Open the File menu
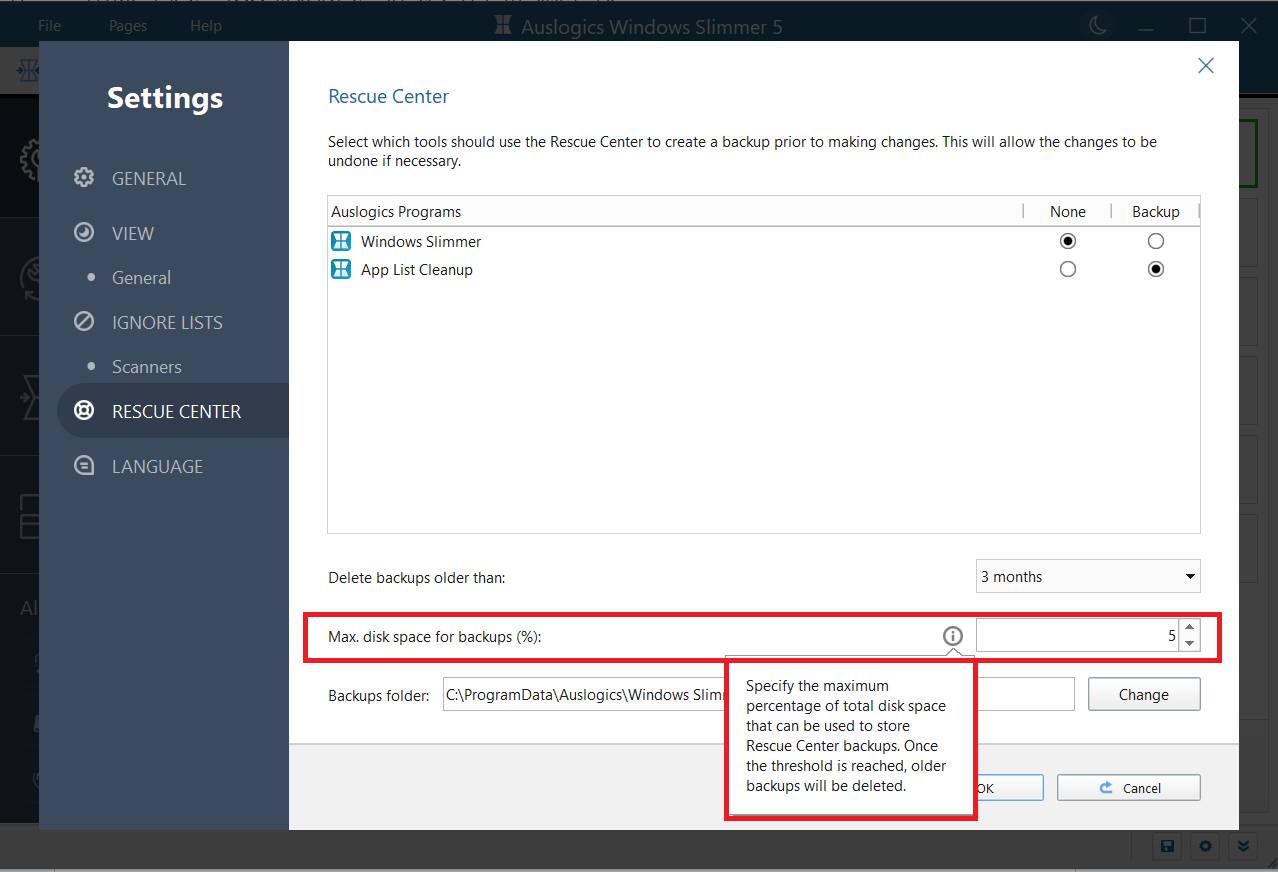 click(x=48, y=25)
